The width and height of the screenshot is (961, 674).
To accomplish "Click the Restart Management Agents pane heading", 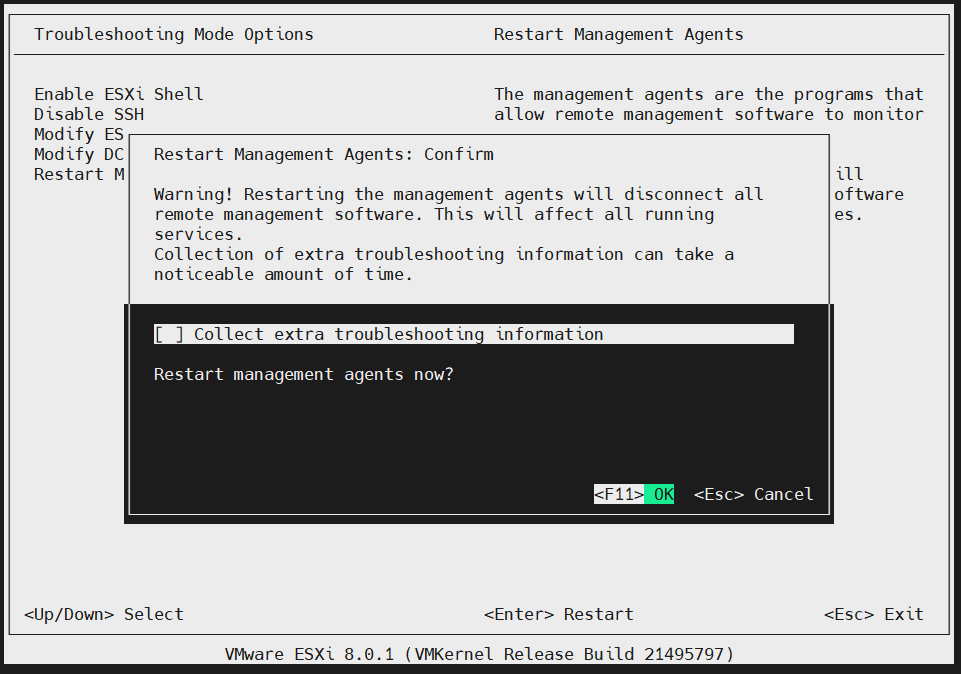I will [x=618, y=34].
